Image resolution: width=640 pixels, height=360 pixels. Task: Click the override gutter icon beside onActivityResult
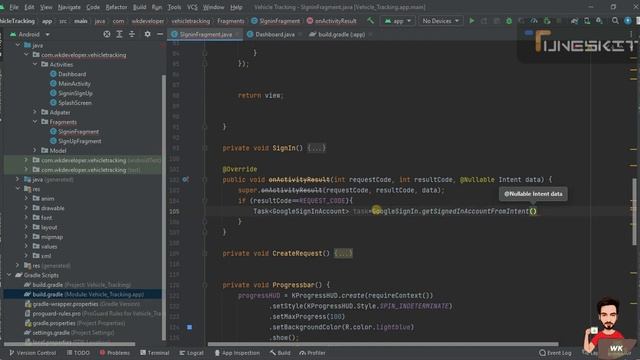point(186,180)
